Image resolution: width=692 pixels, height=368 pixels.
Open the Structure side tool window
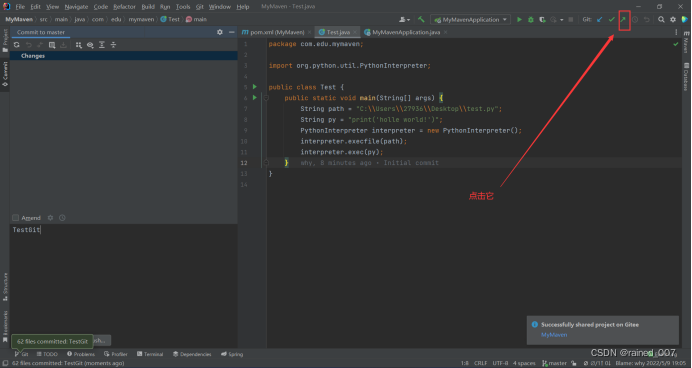5,287
